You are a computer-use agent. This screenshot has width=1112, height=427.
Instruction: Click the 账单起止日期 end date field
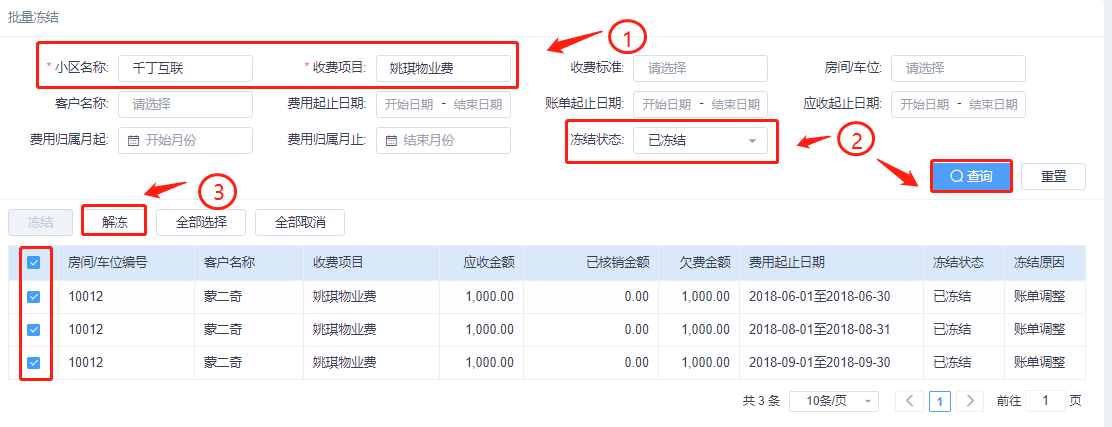pyautogui.click(x=735, y=104)
